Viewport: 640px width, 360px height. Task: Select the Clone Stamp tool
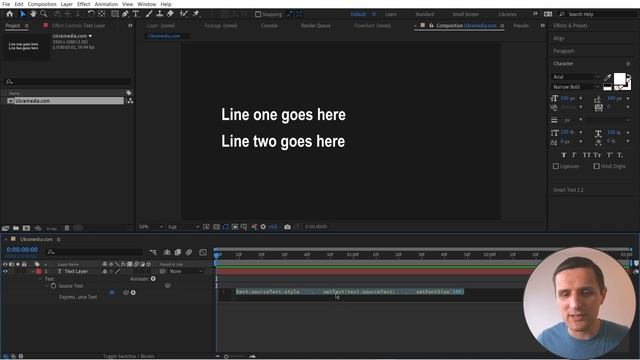[x=160, y=14]
